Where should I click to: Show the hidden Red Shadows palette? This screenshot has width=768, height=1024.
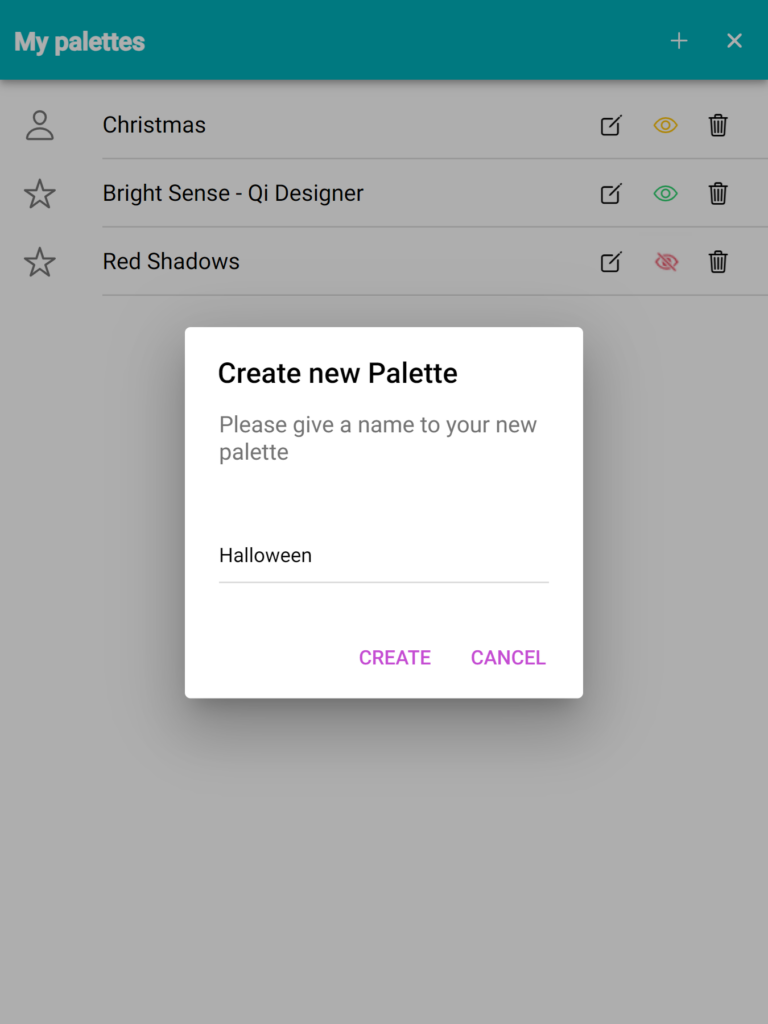click(665, 262)
